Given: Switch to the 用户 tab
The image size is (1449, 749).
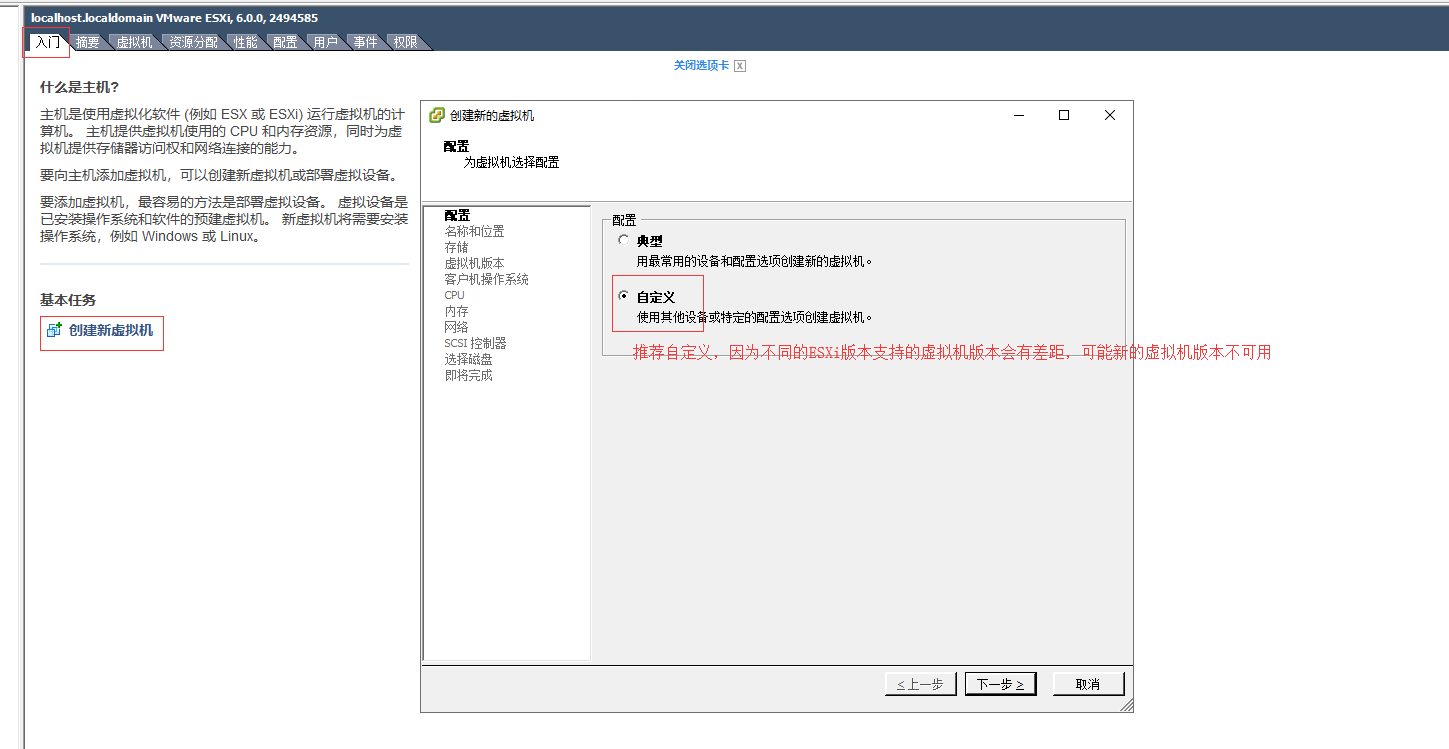Looking at the screenshot, I should coord(325,42).
